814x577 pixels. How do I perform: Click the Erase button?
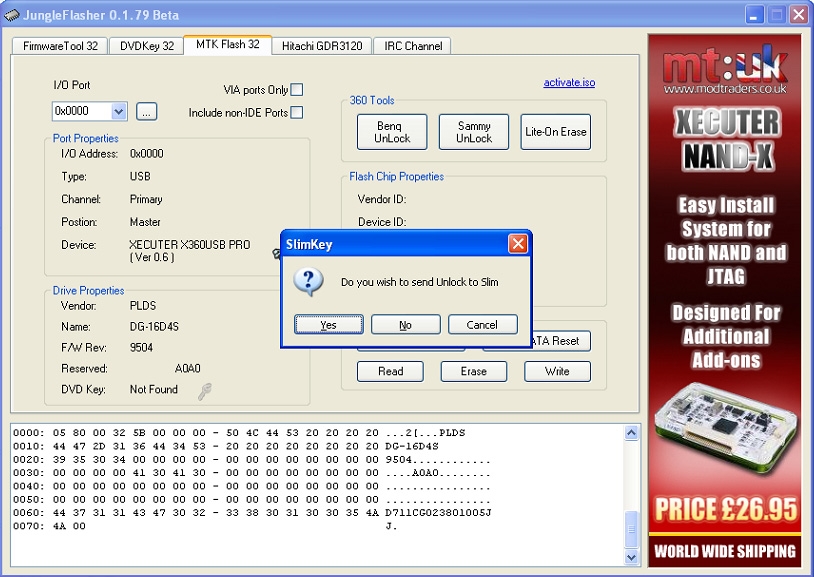[473, 371]
